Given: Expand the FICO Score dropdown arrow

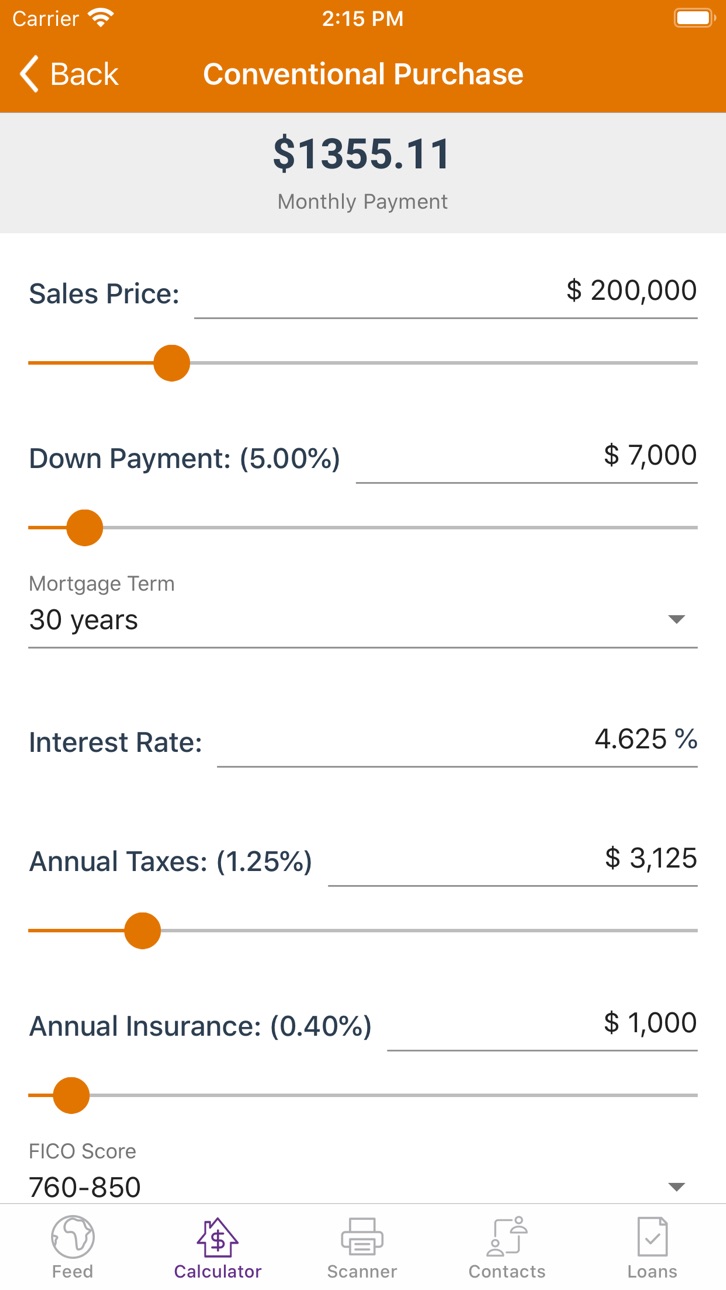Looking at the screenshot, I should coord(677,1187).
